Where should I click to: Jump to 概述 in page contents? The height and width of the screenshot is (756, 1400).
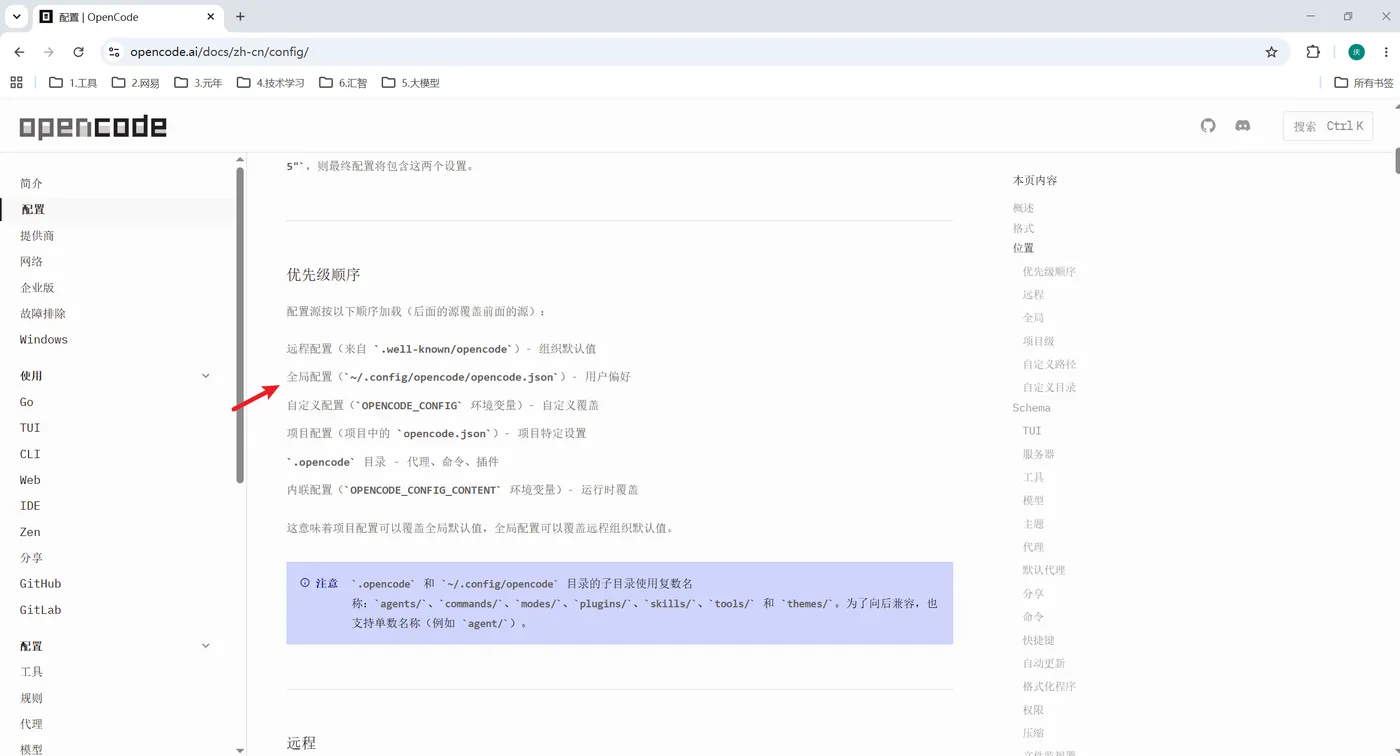click(x=1023, y=208)
